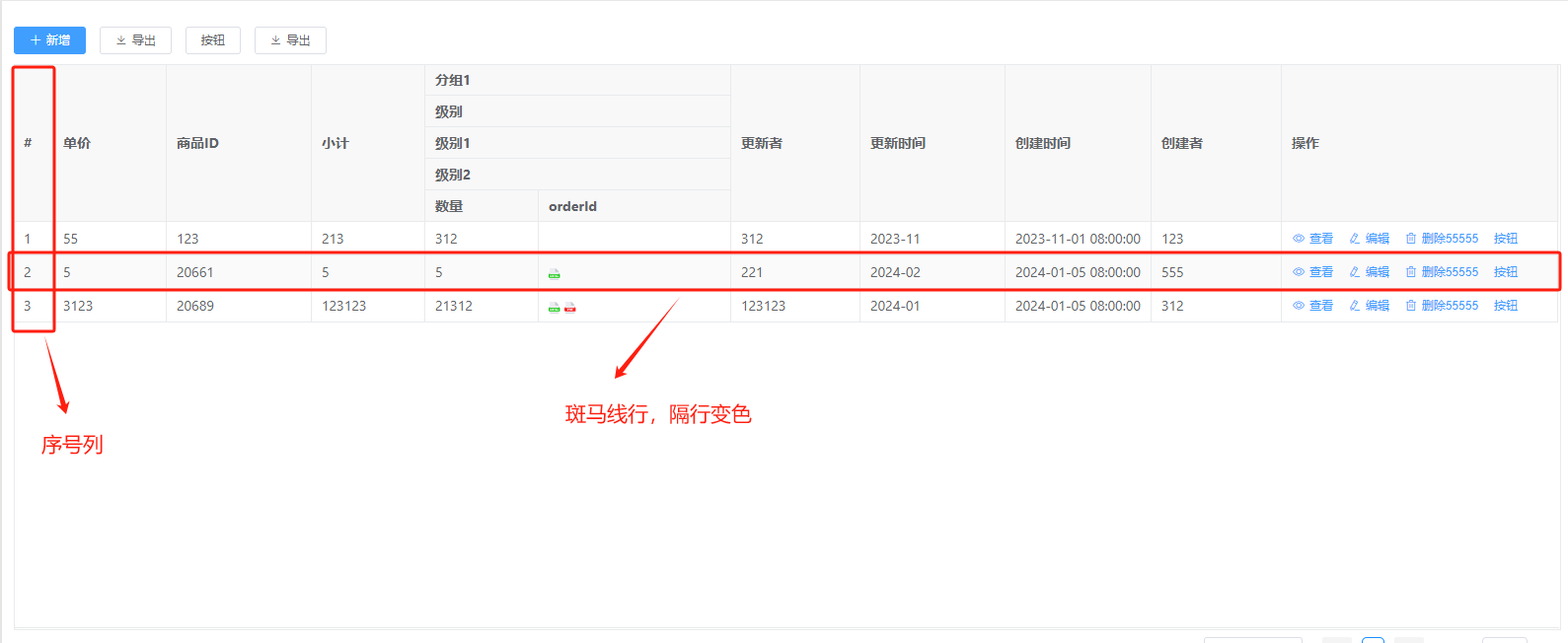Open the green file icon in row 2
Viewport: 1568px width, 643px height.
click(554, 274)
